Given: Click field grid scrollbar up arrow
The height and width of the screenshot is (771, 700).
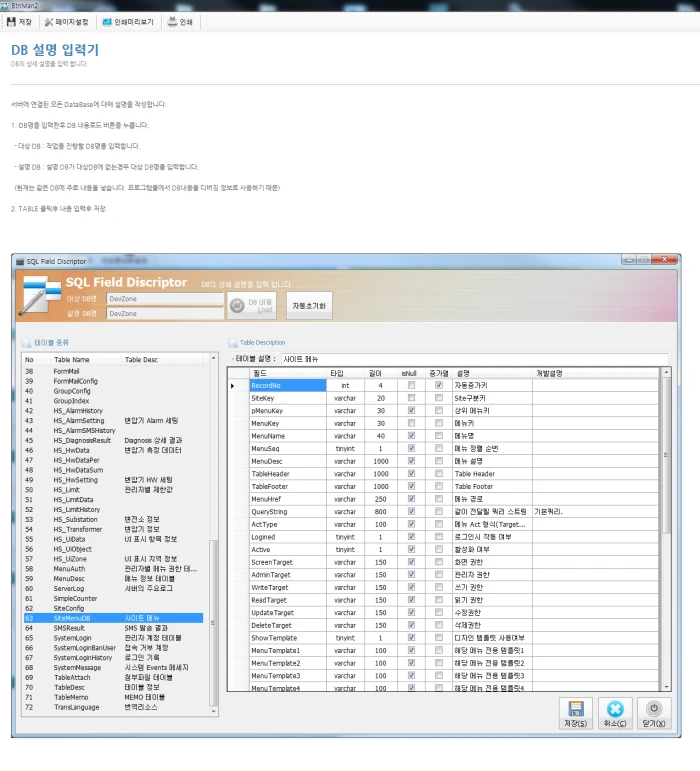Looking at the screenshot, I should [666, 373].
